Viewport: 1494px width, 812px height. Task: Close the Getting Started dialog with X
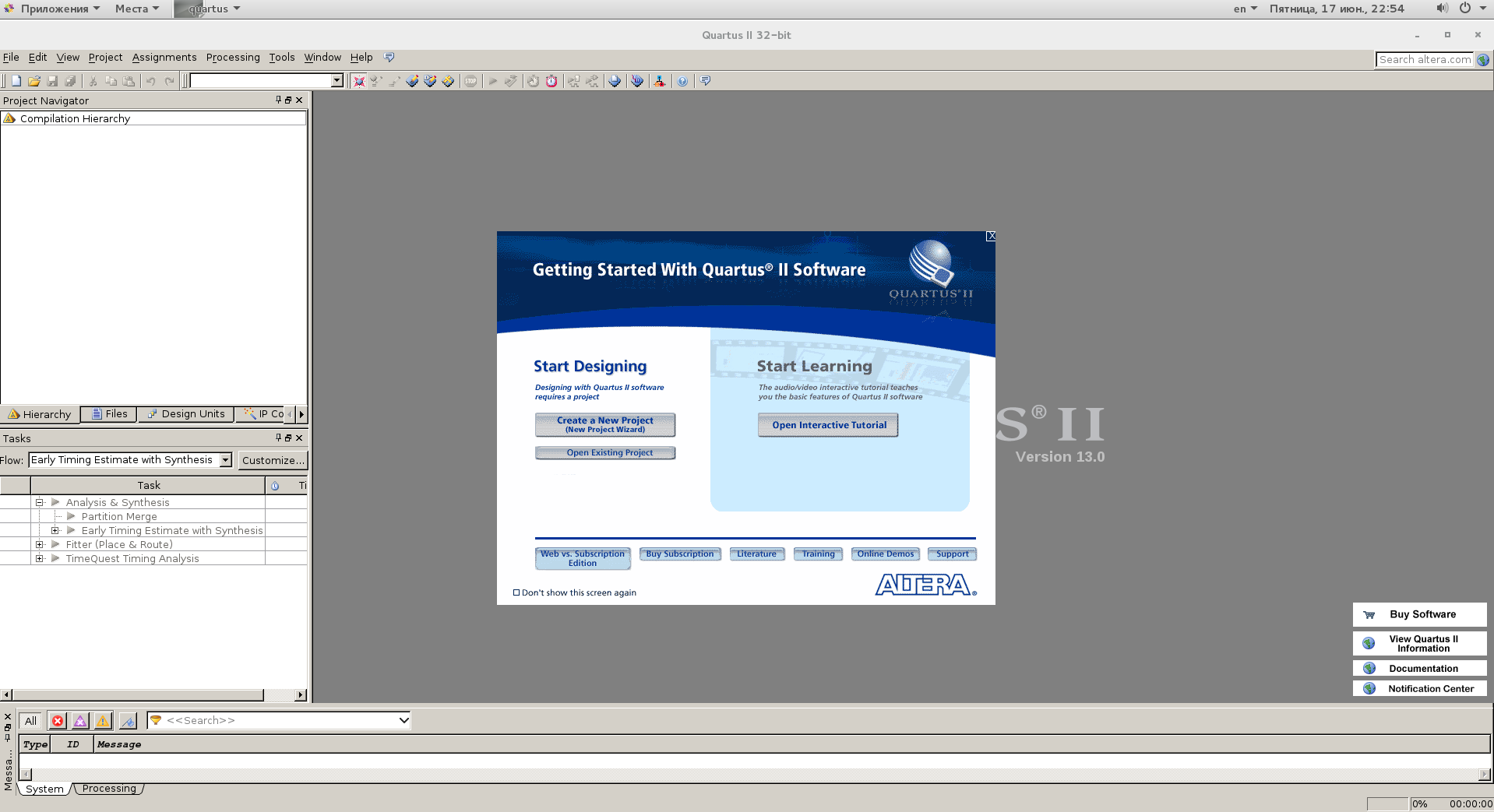click(991, 236)
